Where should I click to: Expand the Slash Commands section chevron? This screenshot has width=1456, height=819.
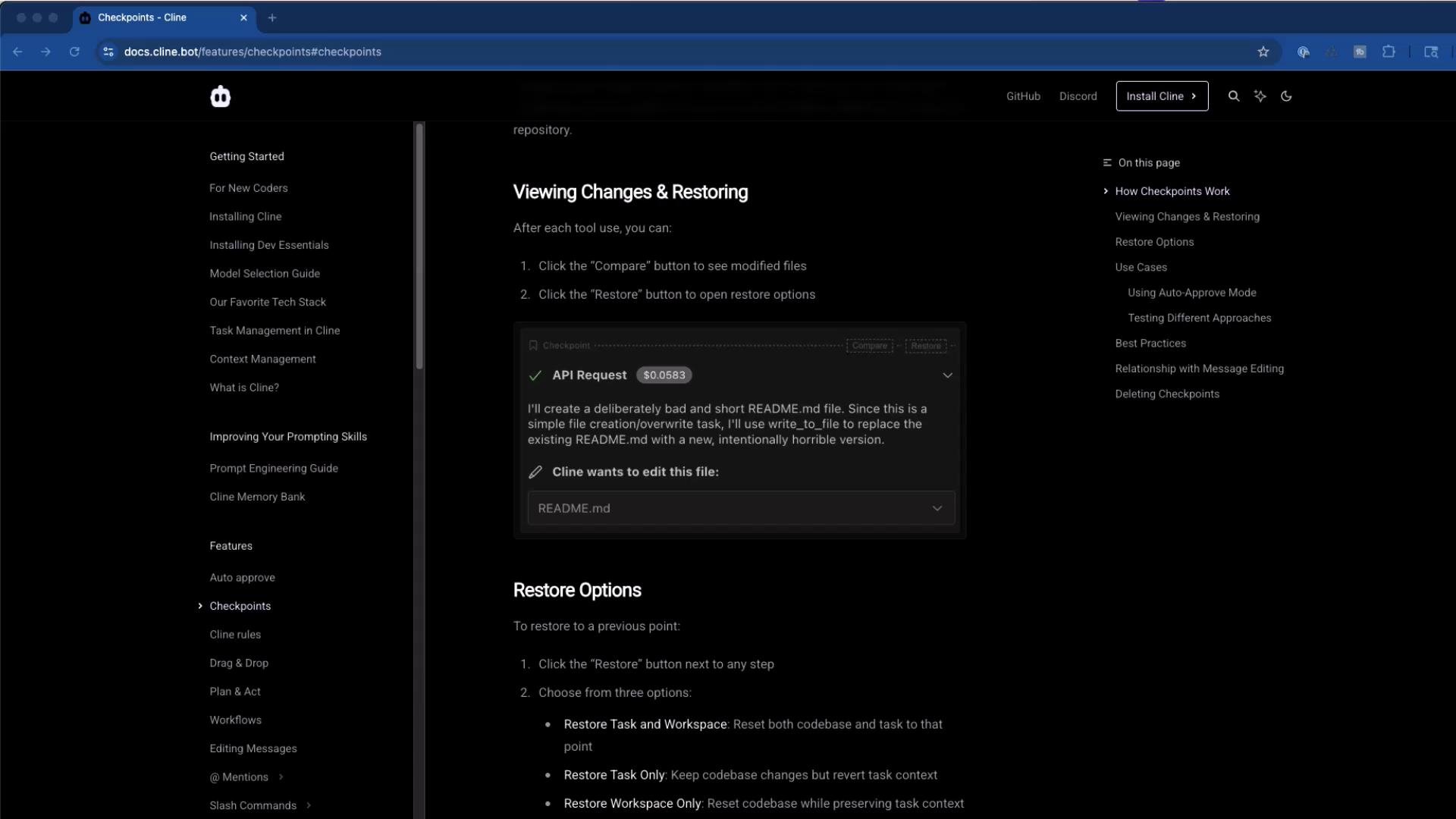coord(309,805)
